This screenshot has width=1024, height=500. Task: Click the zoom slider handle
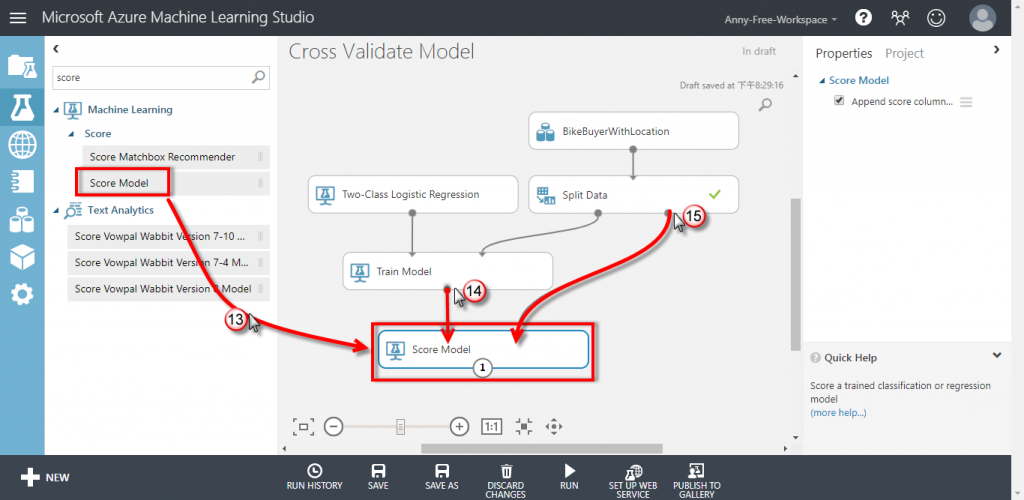[x=401, y=427]
